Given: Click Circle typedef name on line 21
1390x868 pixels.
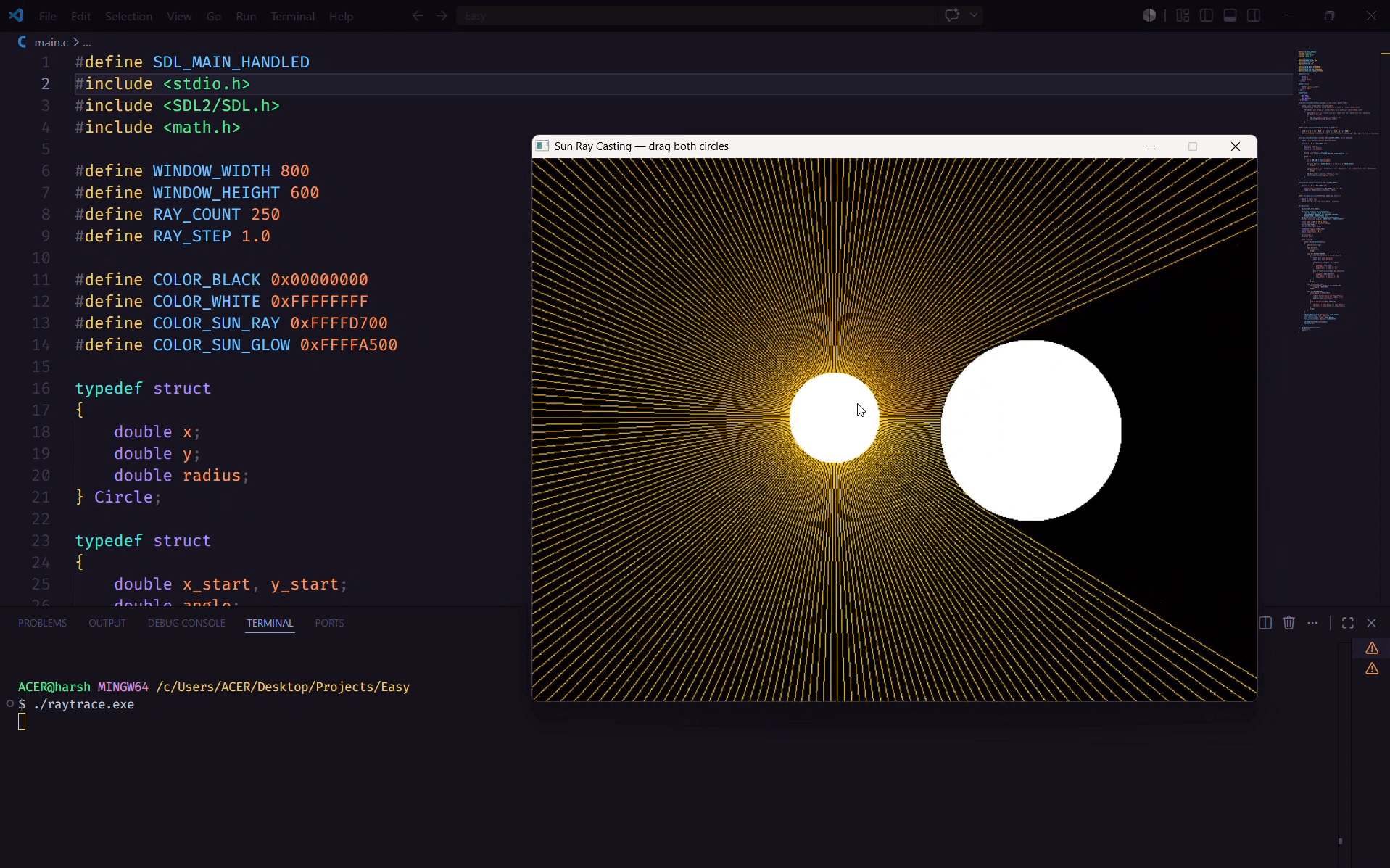Looking at the screenshot, I should click(x=123, y=497).
